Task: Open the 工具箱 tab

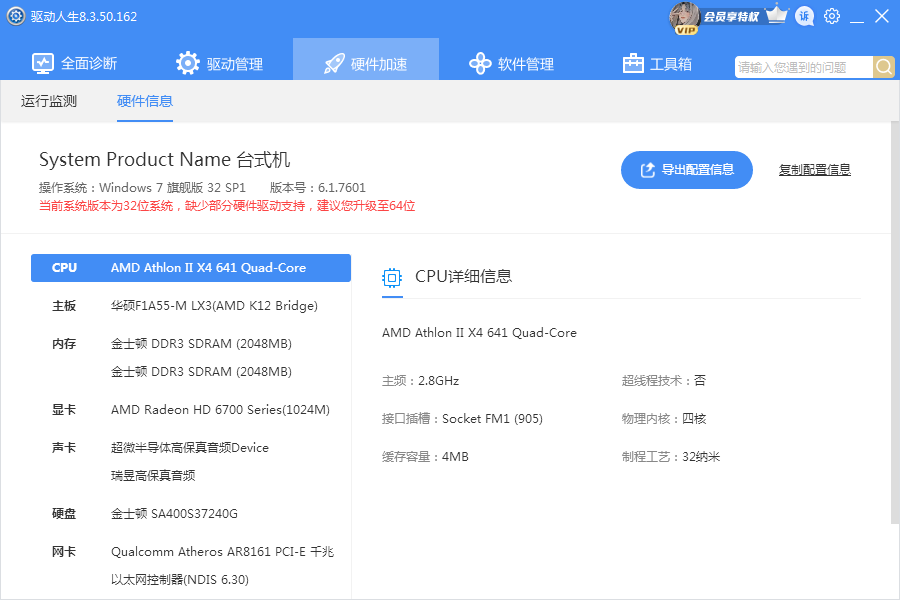Action: coord(657,64)
